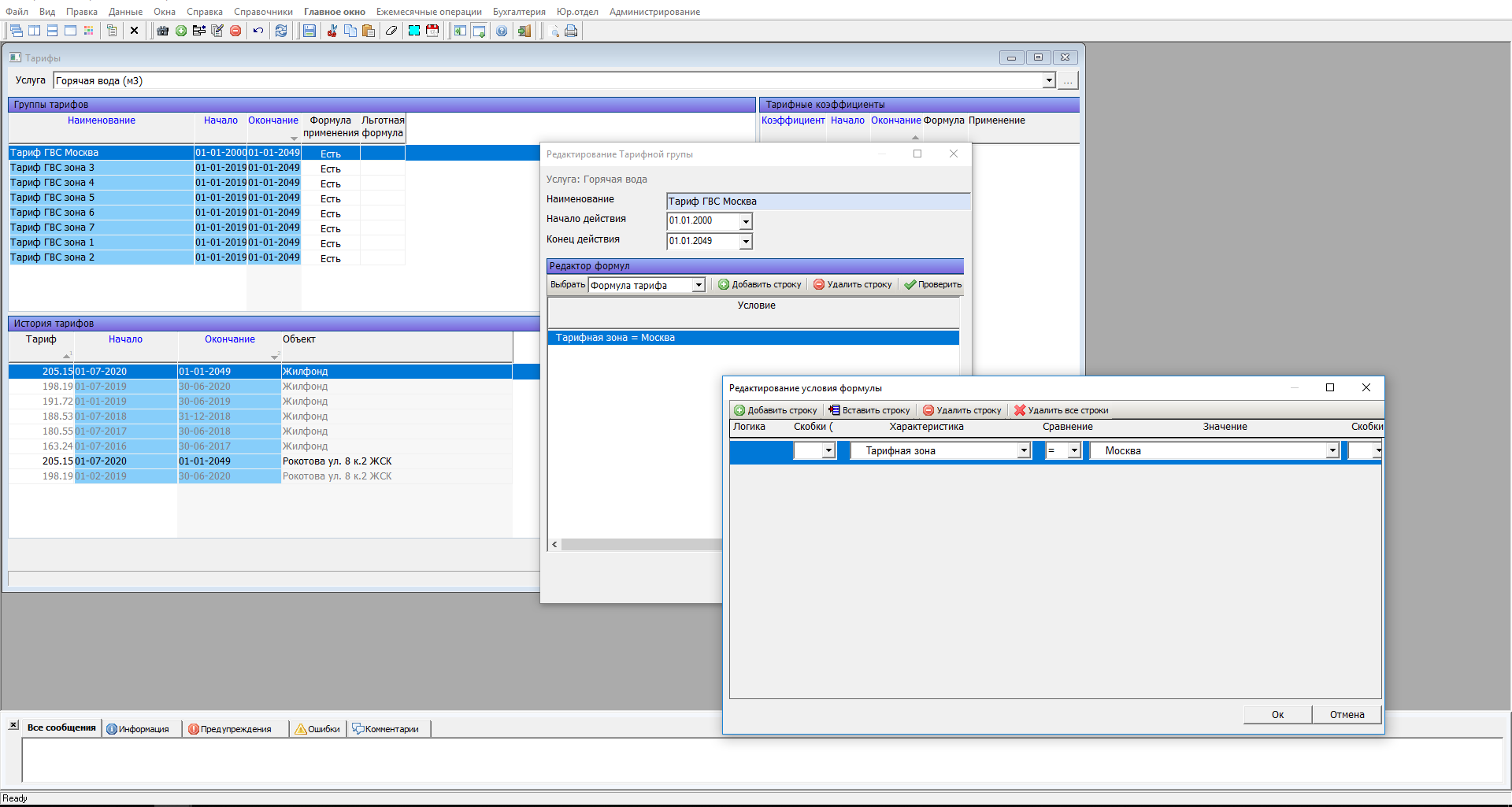Image resolution: width=1512 pixels, height=807 pixels.
Task: Click the binoculars search icon
Action: click(x=163, y=31)
